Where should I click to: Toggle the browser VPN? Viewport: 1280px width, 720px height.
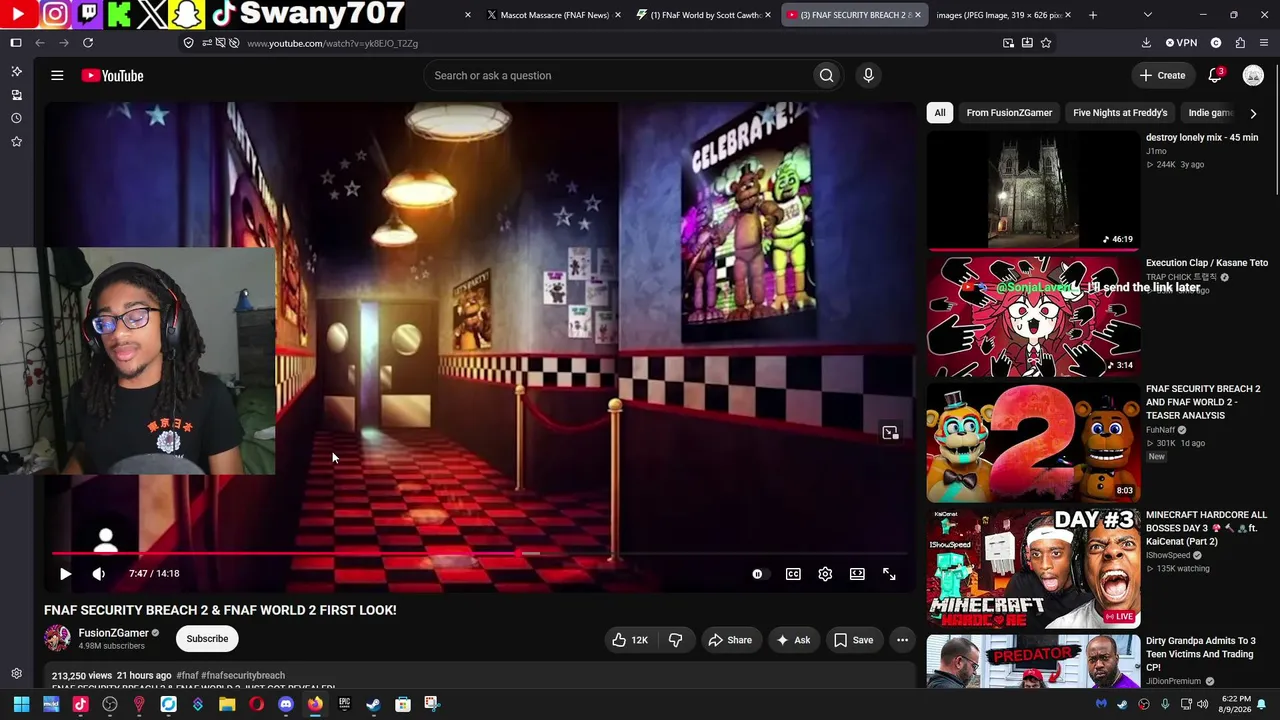click(x=1181, y=43)
